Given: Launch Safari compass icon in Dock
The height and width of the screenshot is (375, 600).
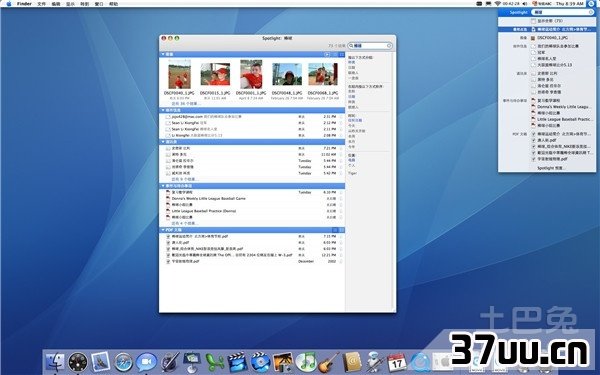Looking at the screenshot, I should tap(124, 362).
